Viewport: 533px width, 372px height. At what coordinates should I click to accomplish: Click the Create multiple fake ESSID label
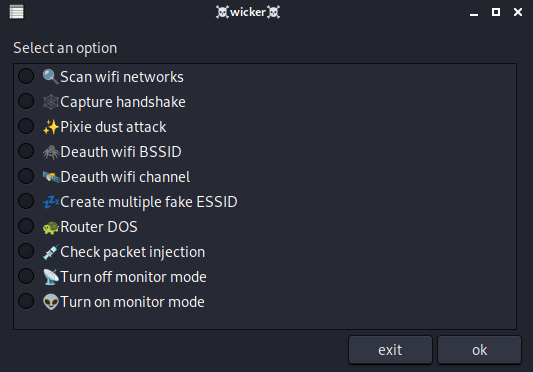click(x=149, y=202)
